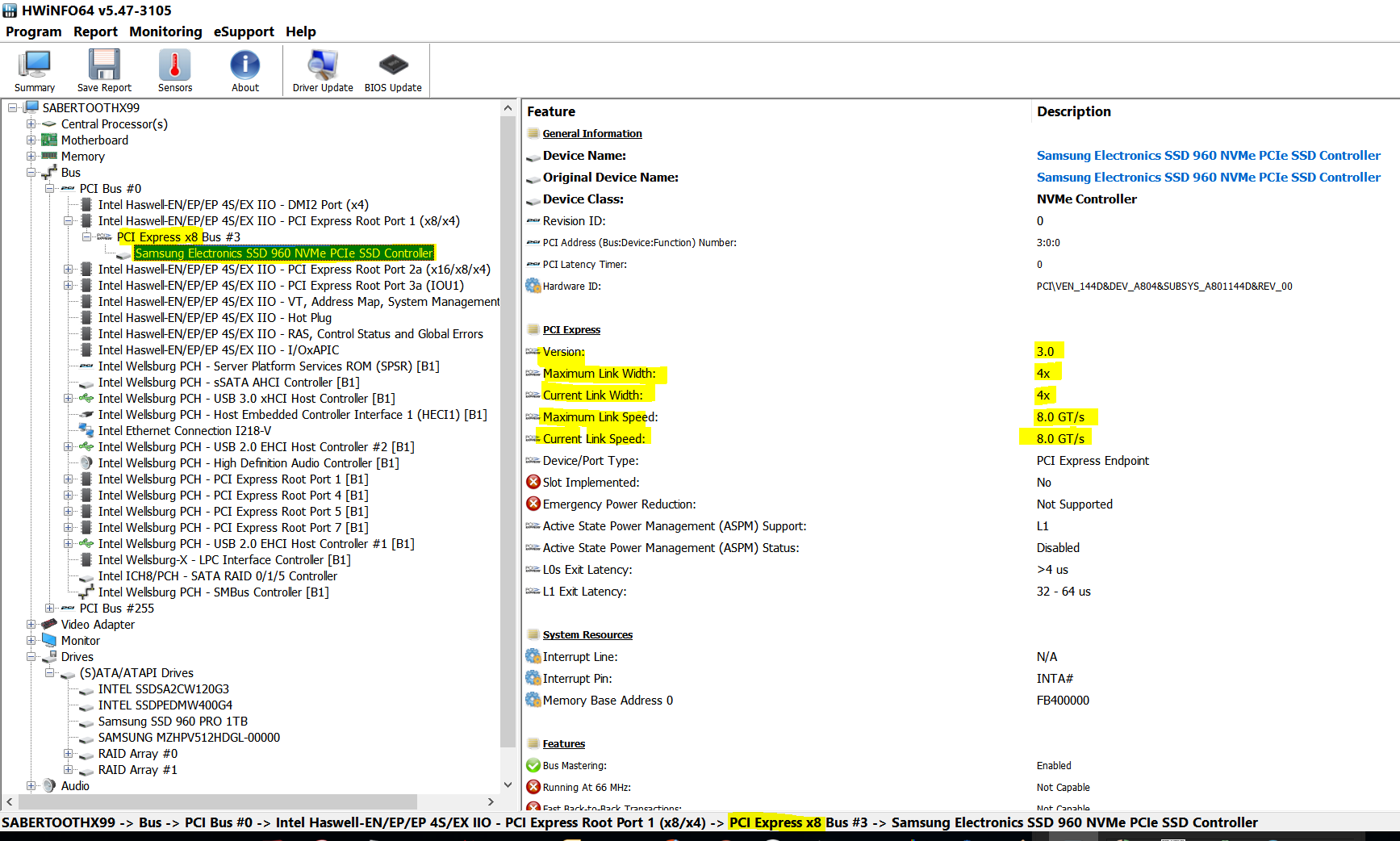Launch Driver Update tool
The width and height of the screenshot is (1400, 841).
click(x=323, y=65)
